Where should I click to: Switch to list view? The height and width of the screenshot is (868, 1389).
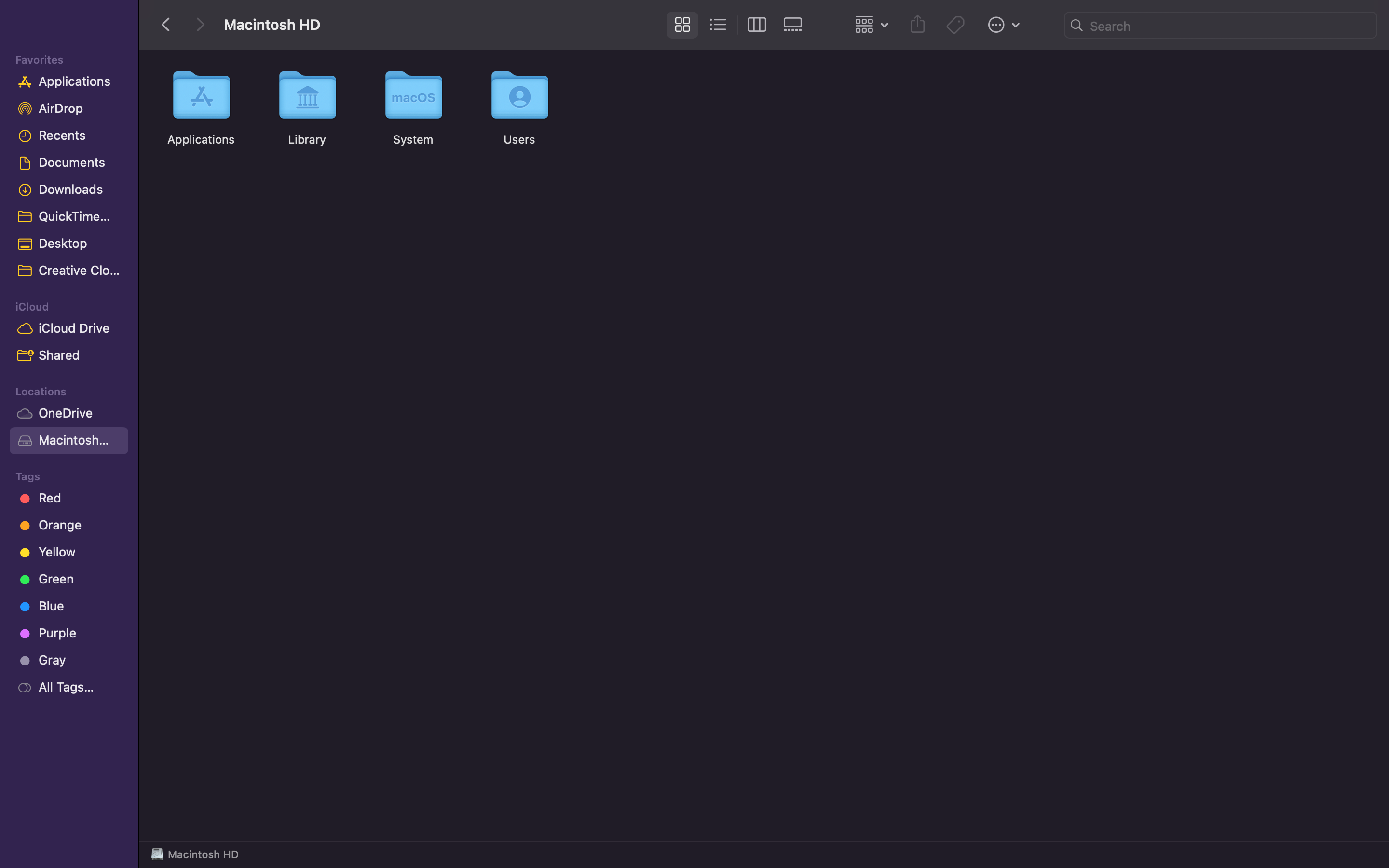718,25
